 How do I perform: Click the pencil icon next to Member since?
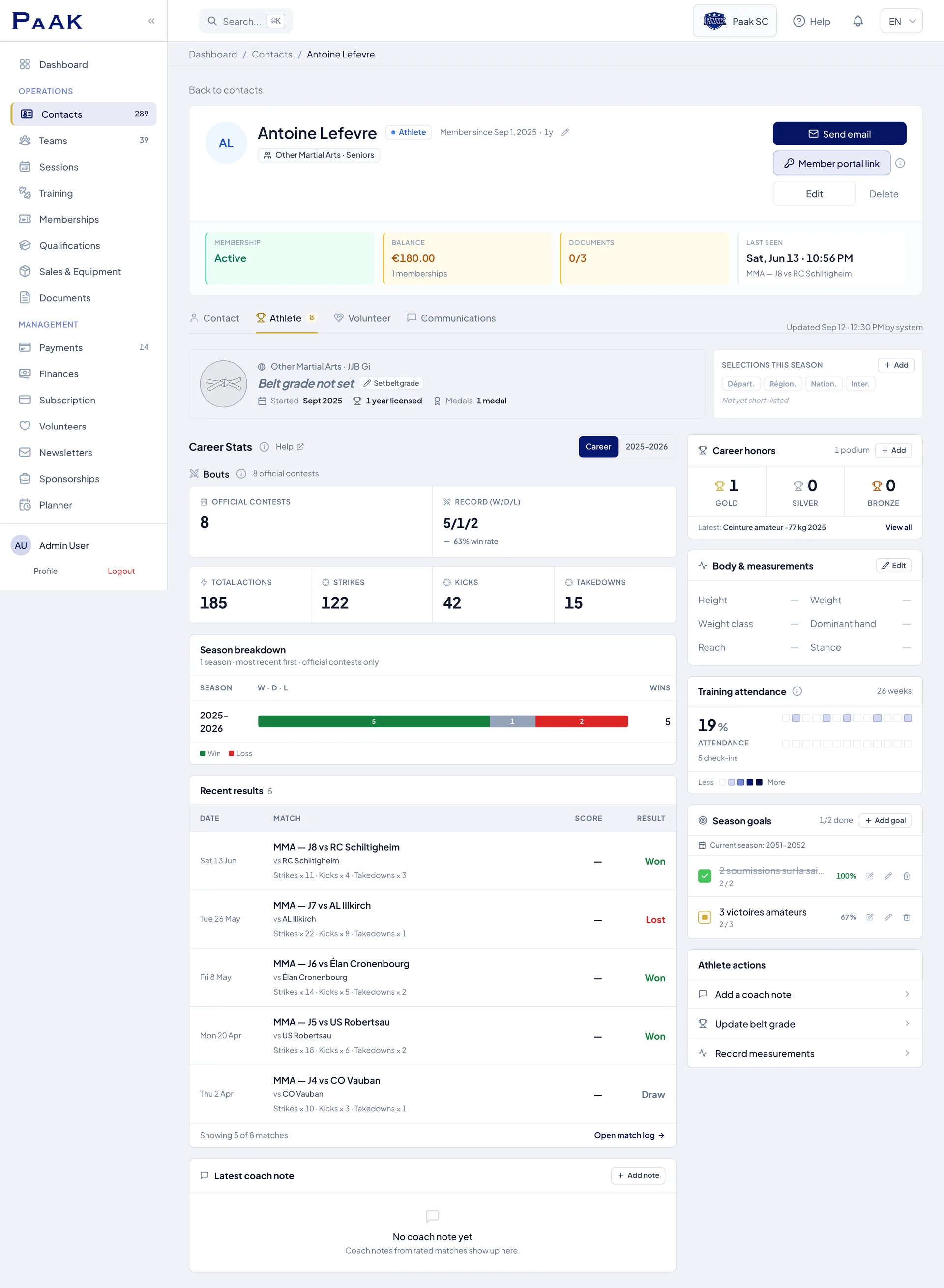click(565, 133)
